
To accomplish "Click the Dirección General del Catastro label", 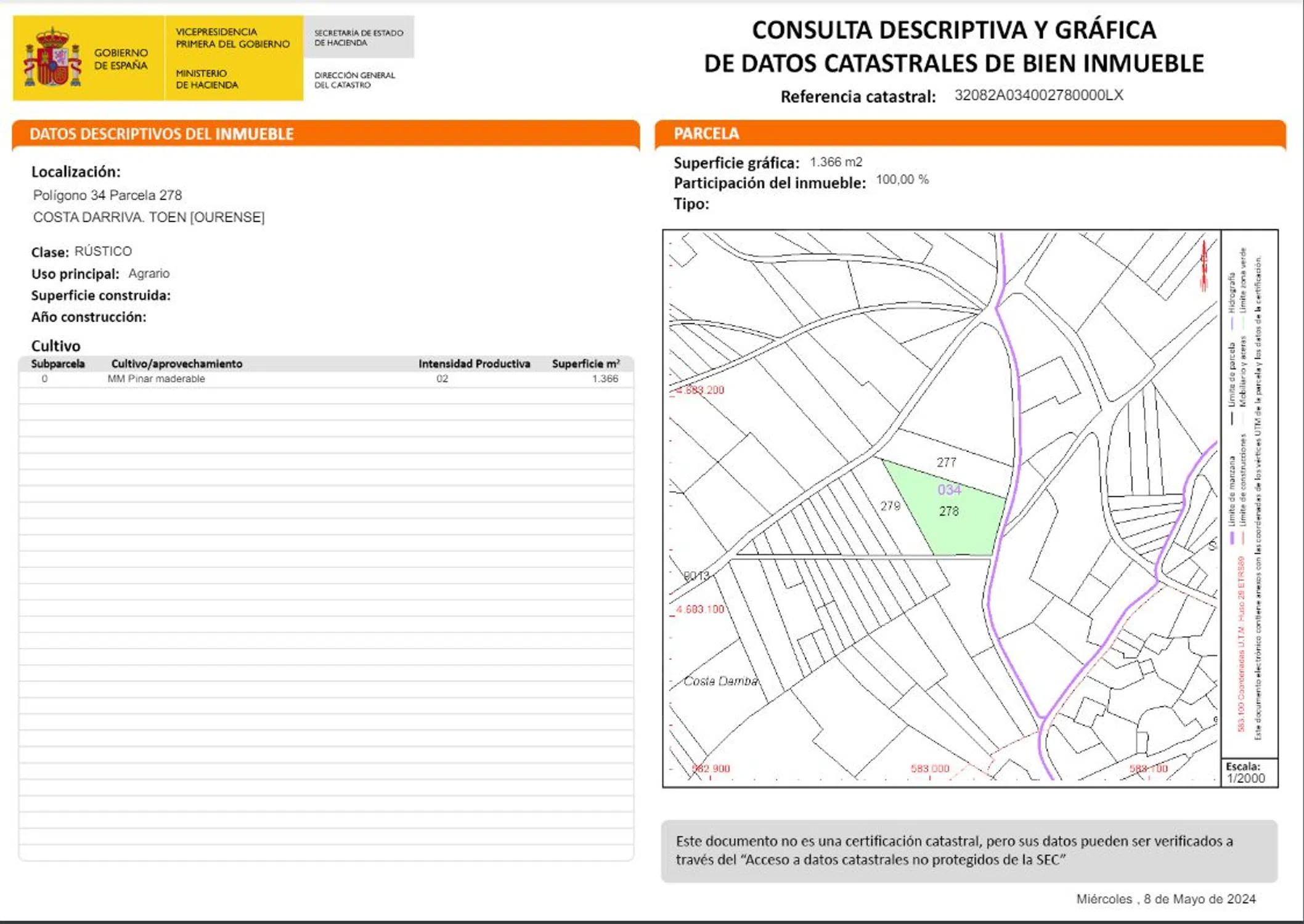I will [354, 80].
